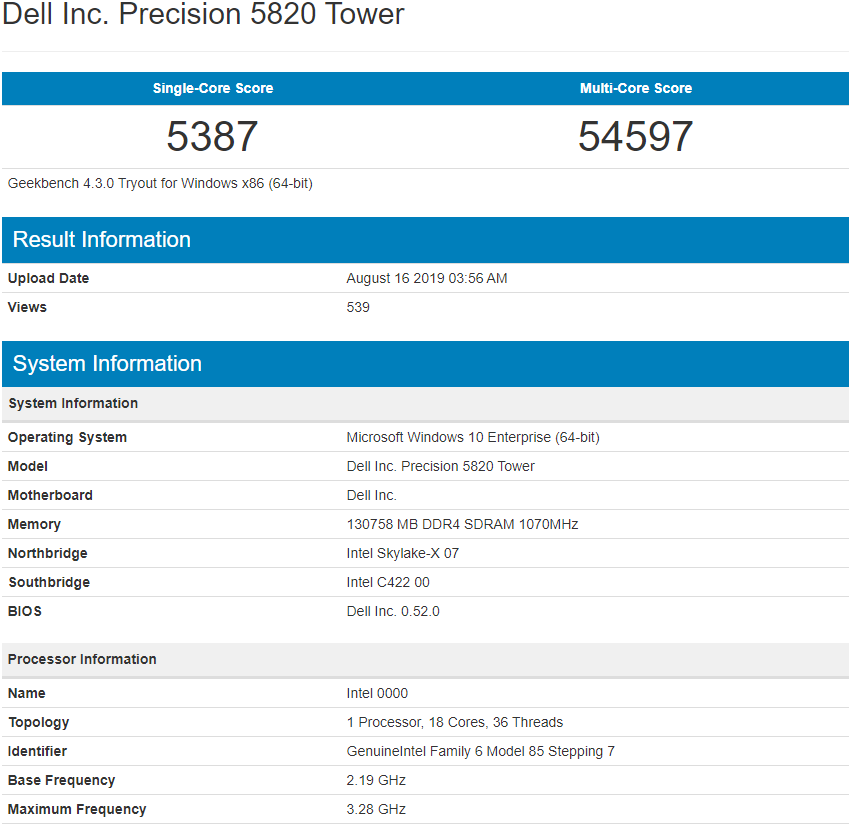Select 1 Processor, 18 Cores, 36 Threads
Screen dimensions: 857x826
455,722
